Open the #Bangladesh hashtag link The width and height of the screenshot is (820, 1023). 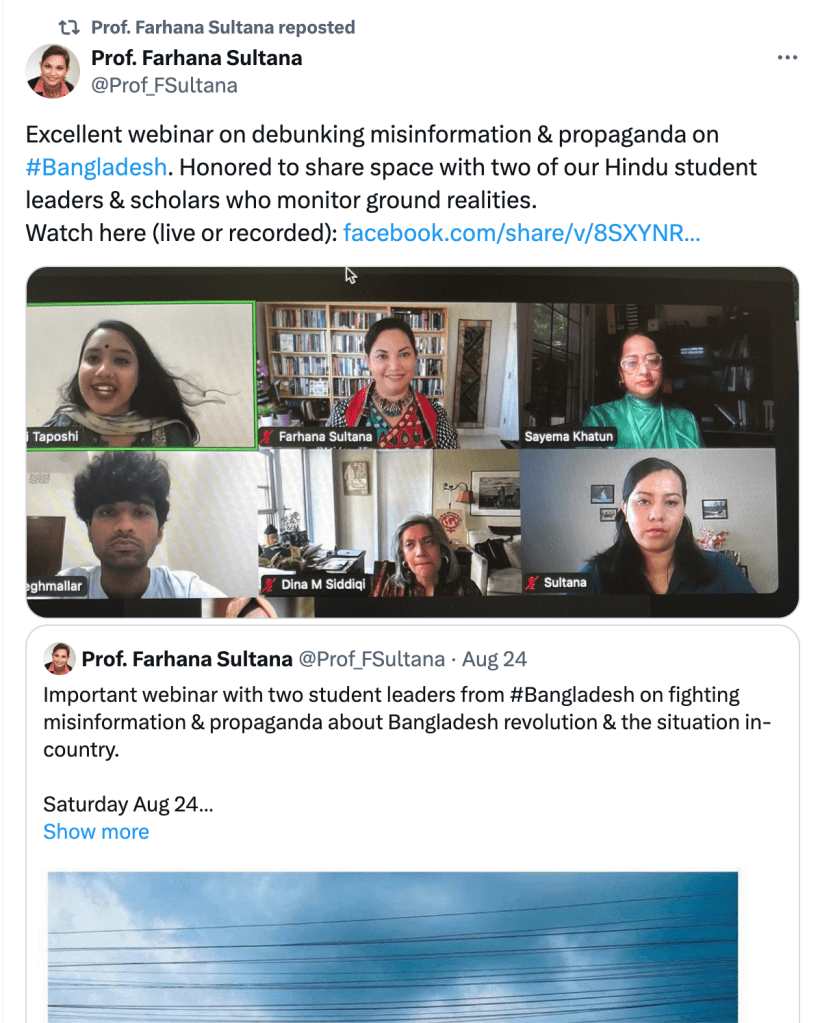click(96, 167)
